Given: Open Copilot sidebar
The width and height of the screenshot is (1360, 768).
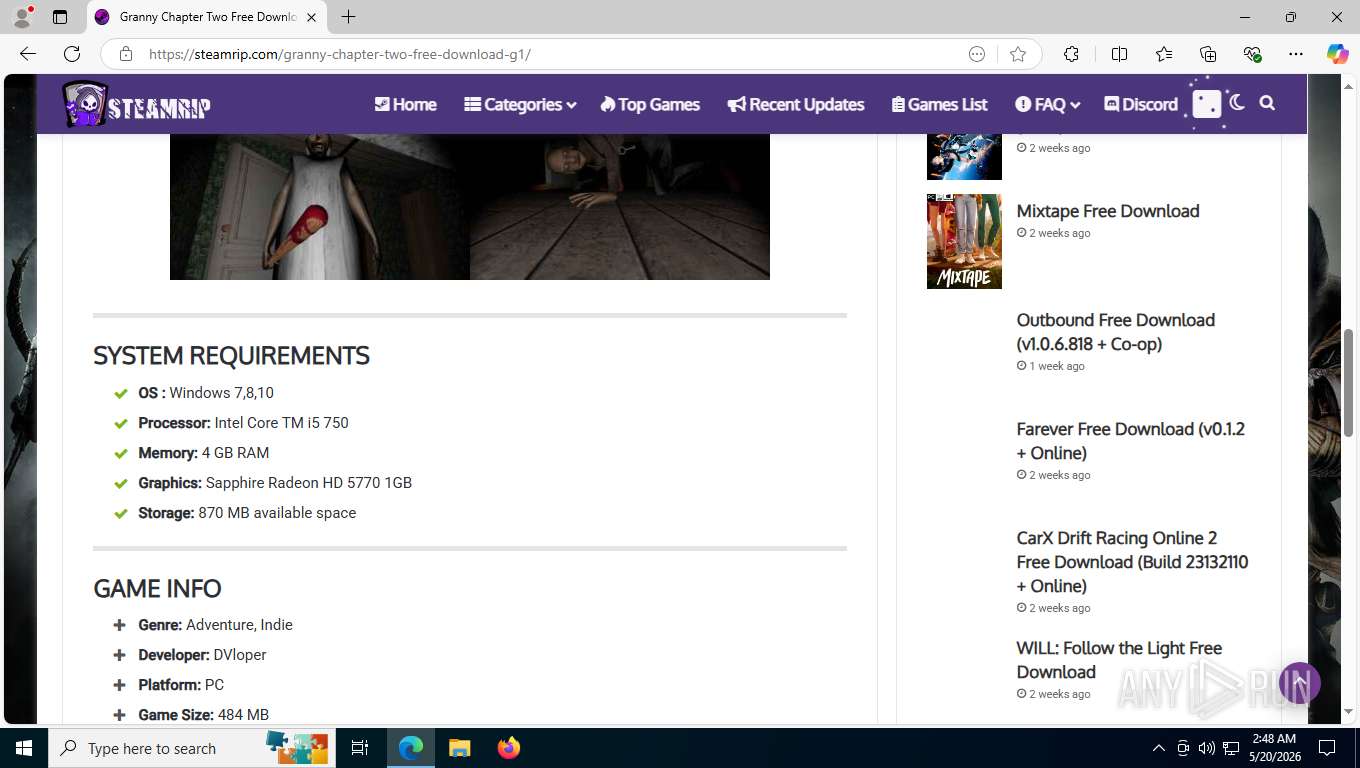Looking at the screenshot, I should [1338, 54].
